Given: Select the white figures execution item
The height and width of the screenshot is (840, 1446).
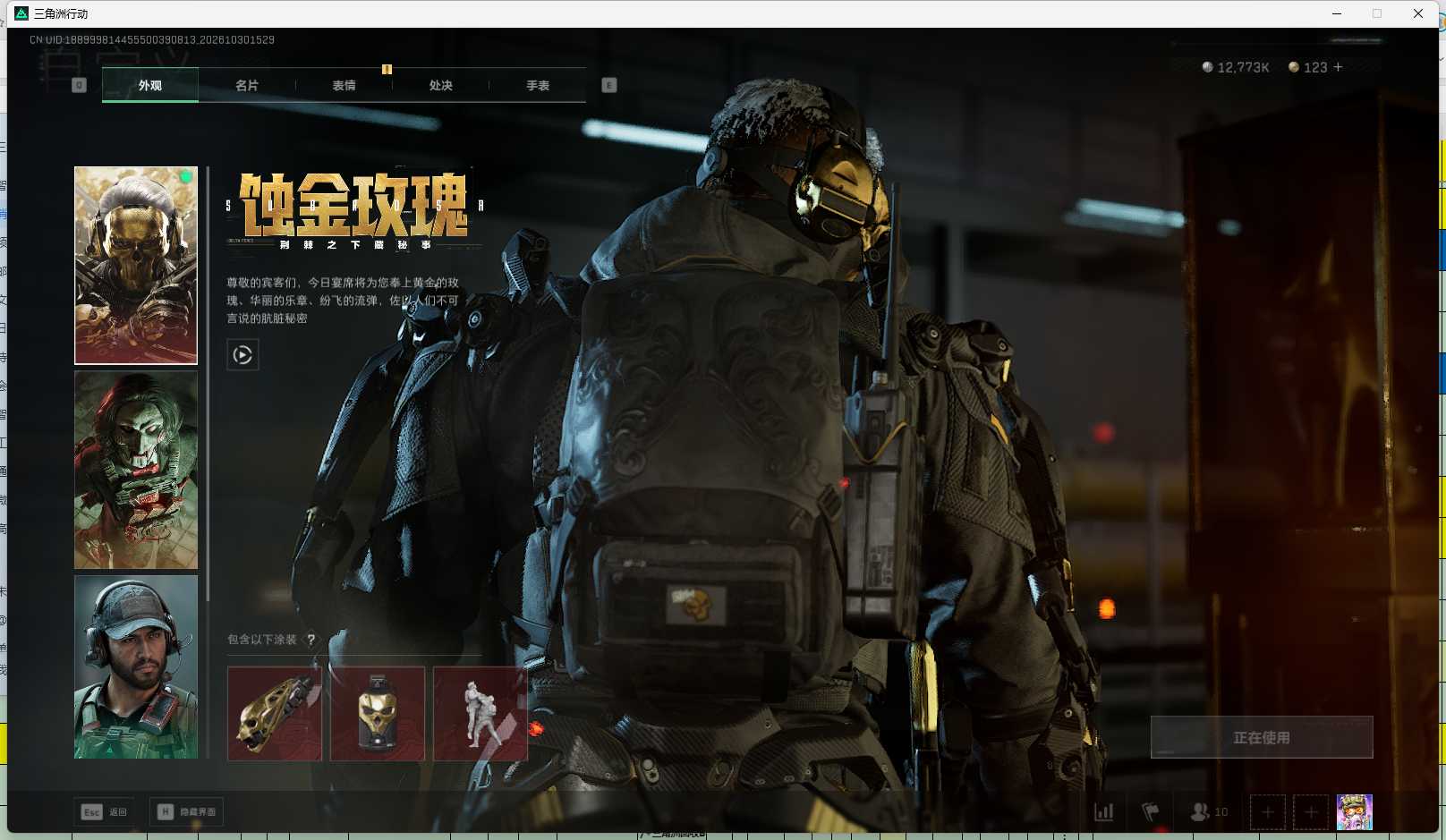Looking at the screenshot, I should pyautogui.click(x=481, y=714).
